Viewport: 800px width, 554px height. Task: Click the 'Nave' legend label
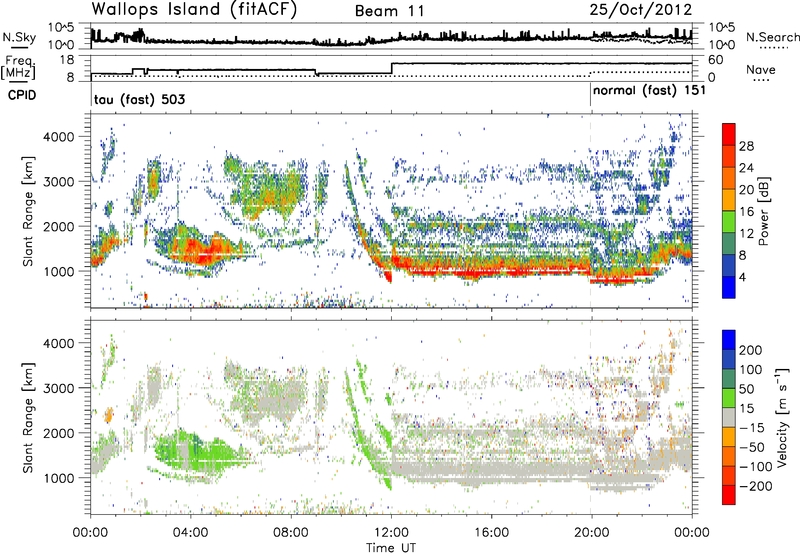pos(761,70)
